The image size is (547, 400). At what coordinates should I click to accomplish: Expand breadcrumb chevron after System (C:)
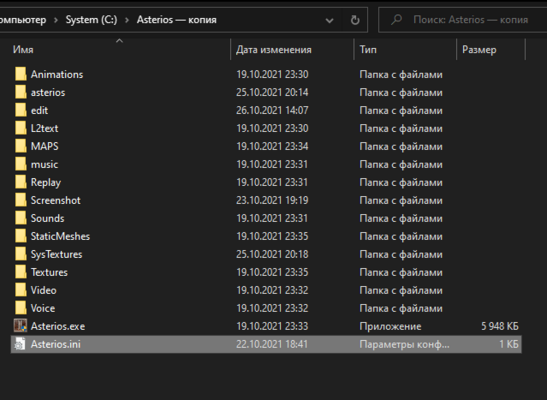click(x=127, y=20)
